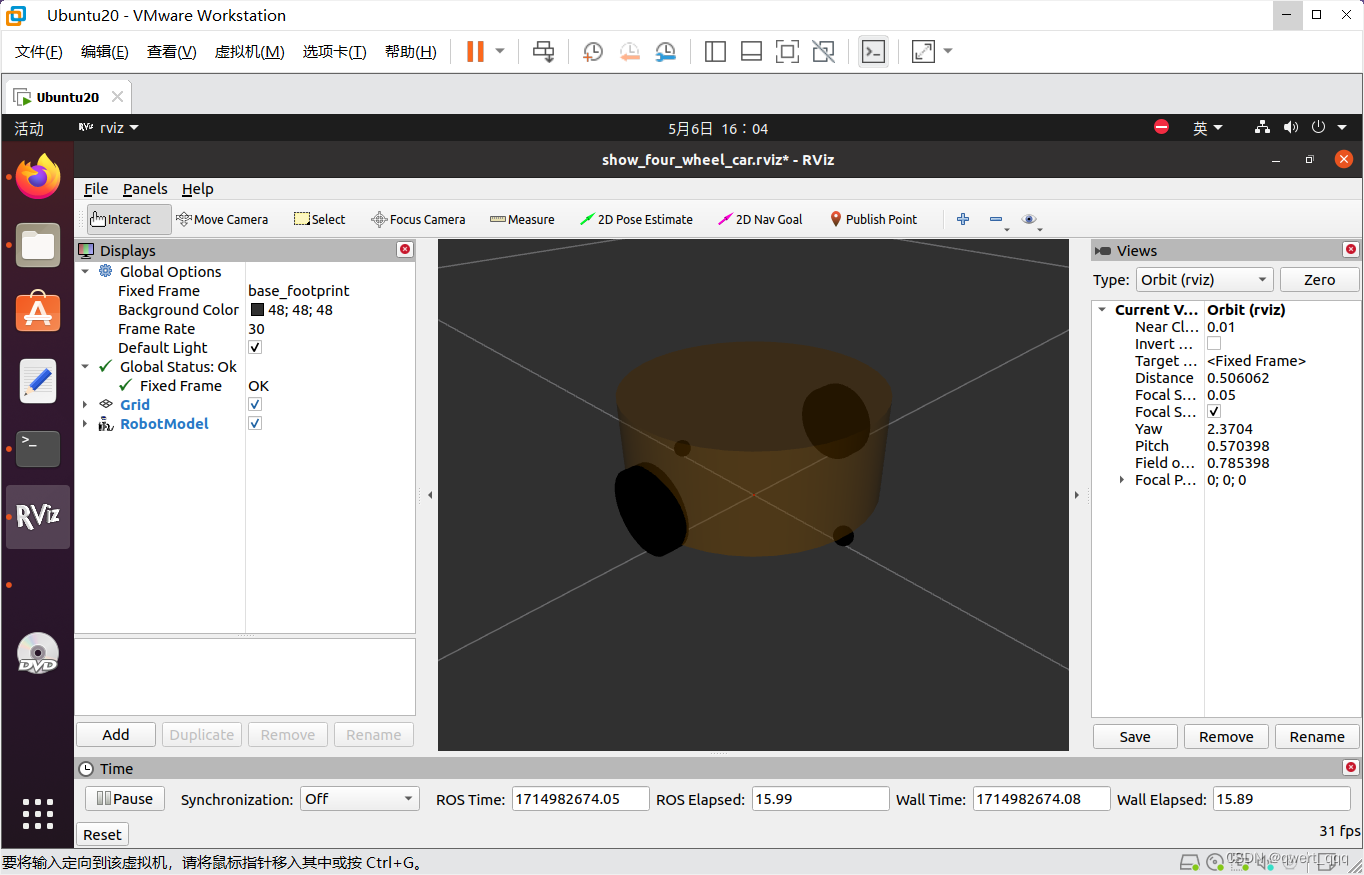Toggle the RobotModel display checkbox

(255, 424)
